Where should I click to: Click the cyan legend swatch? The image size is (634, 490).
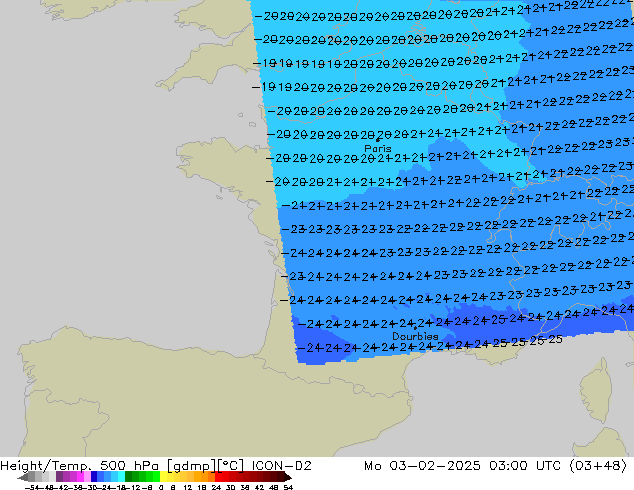coord(122,477)
